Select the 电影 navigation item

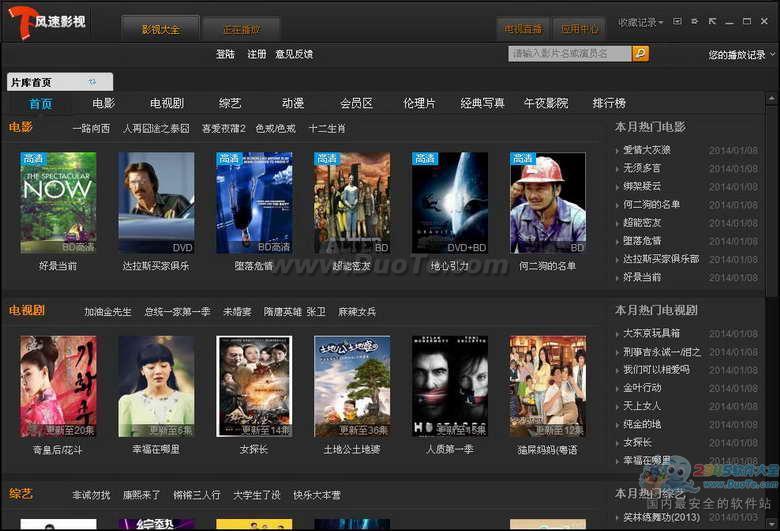tap(103, 103)
